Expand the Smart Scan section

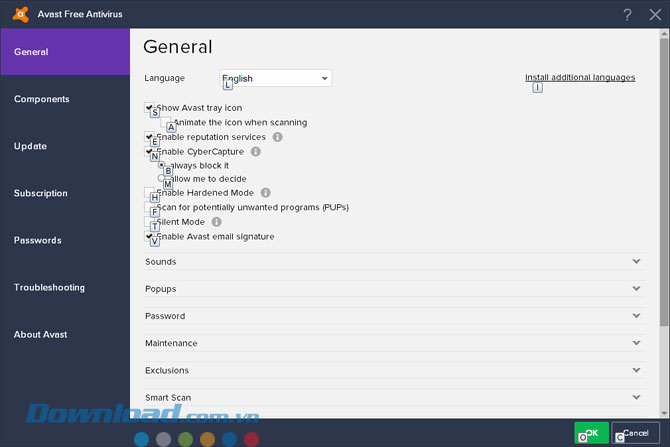click(394, 397)
